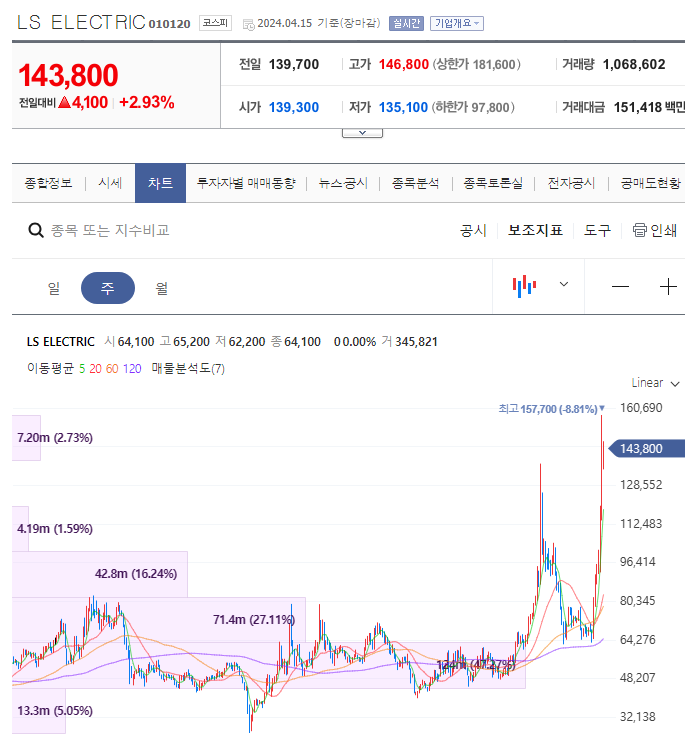Open the 종목분석 tab
Image resolution: width=685 pixels, height=734 pixels.
[x=416, y=183]
